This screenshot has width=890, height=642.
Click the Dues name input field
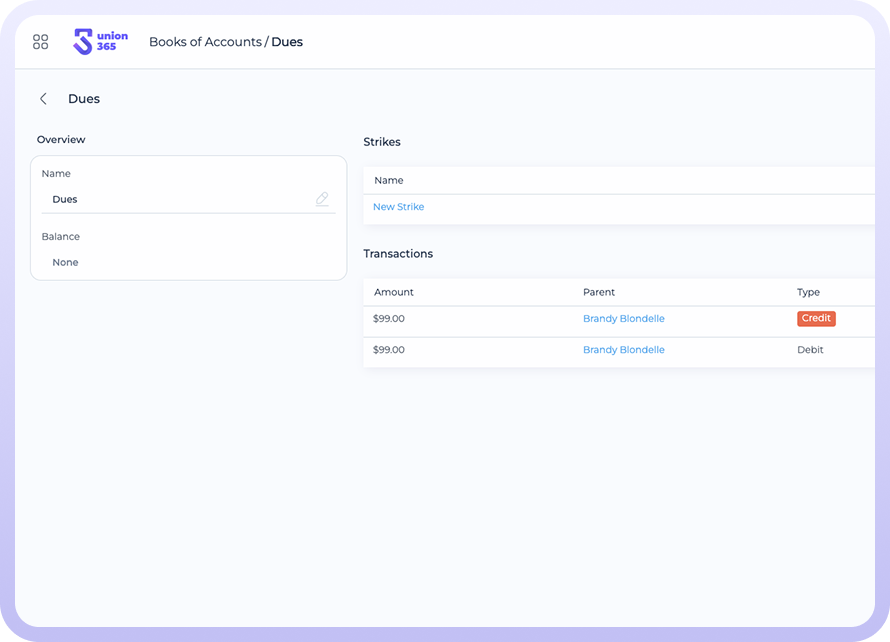[x=180, y=199]
